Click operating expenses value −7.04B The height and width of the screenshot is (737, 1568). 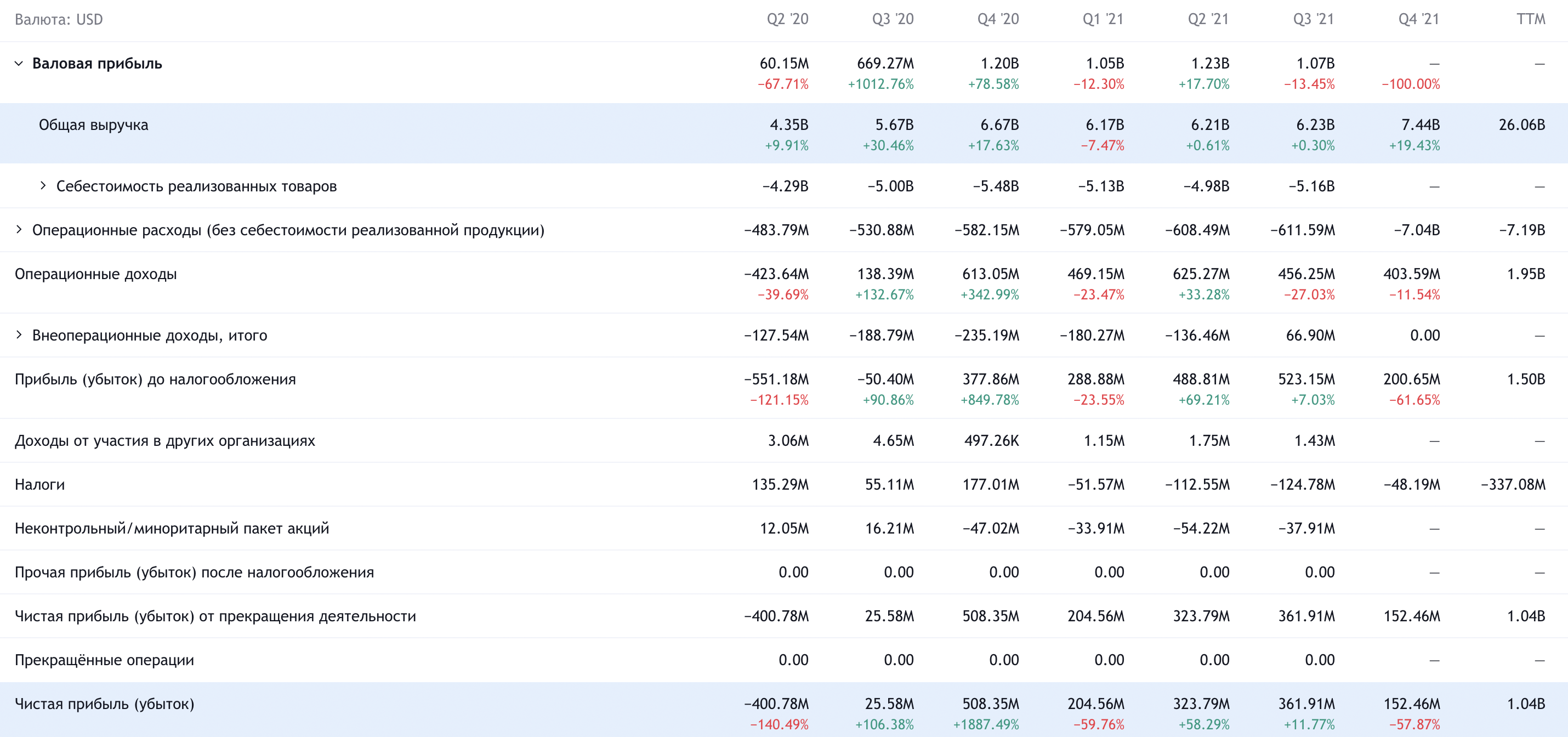(x=1417, y=230)
